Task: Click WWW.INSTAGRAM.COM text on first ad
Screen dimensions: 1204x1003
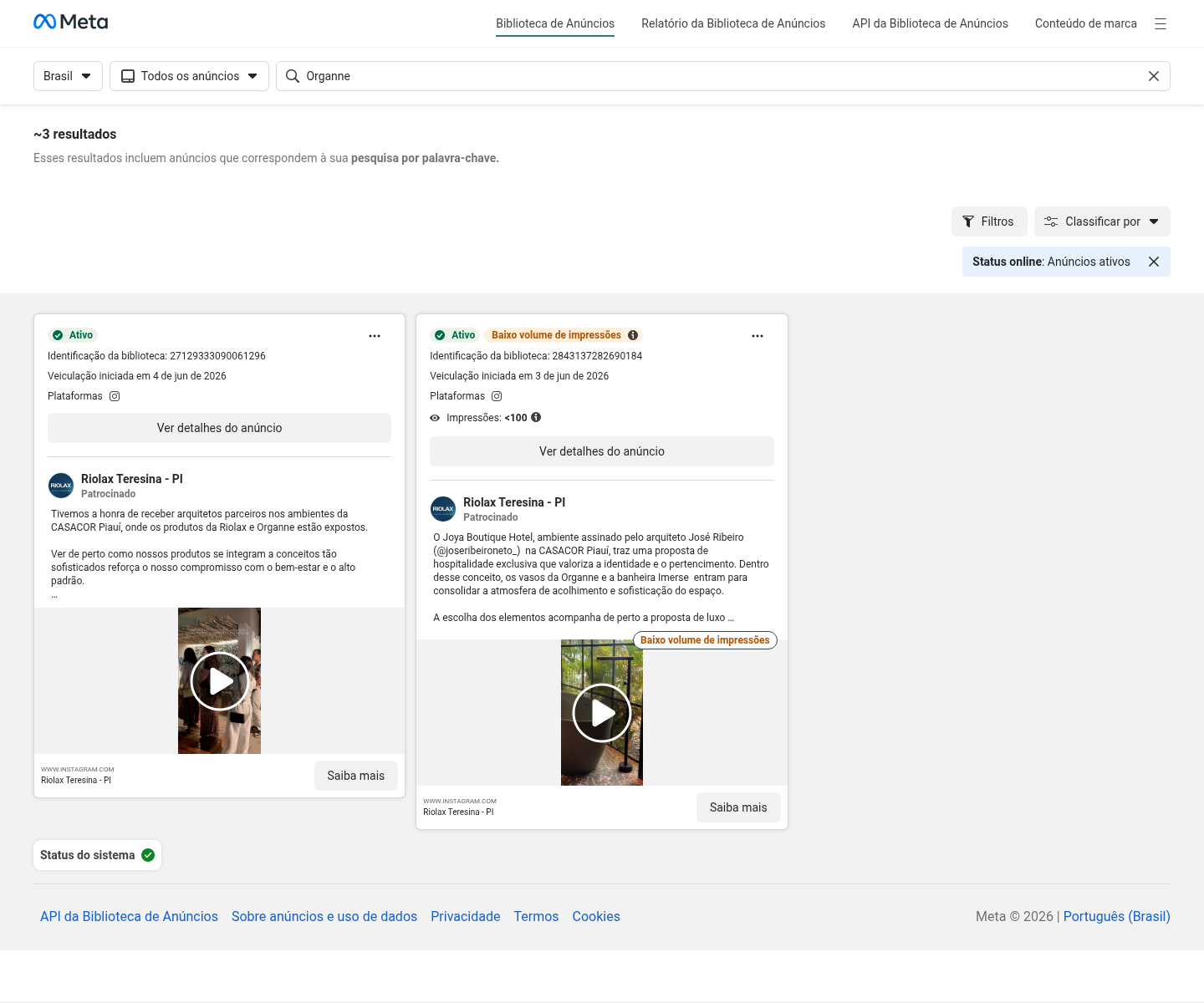Action: [x=78, y=769]
